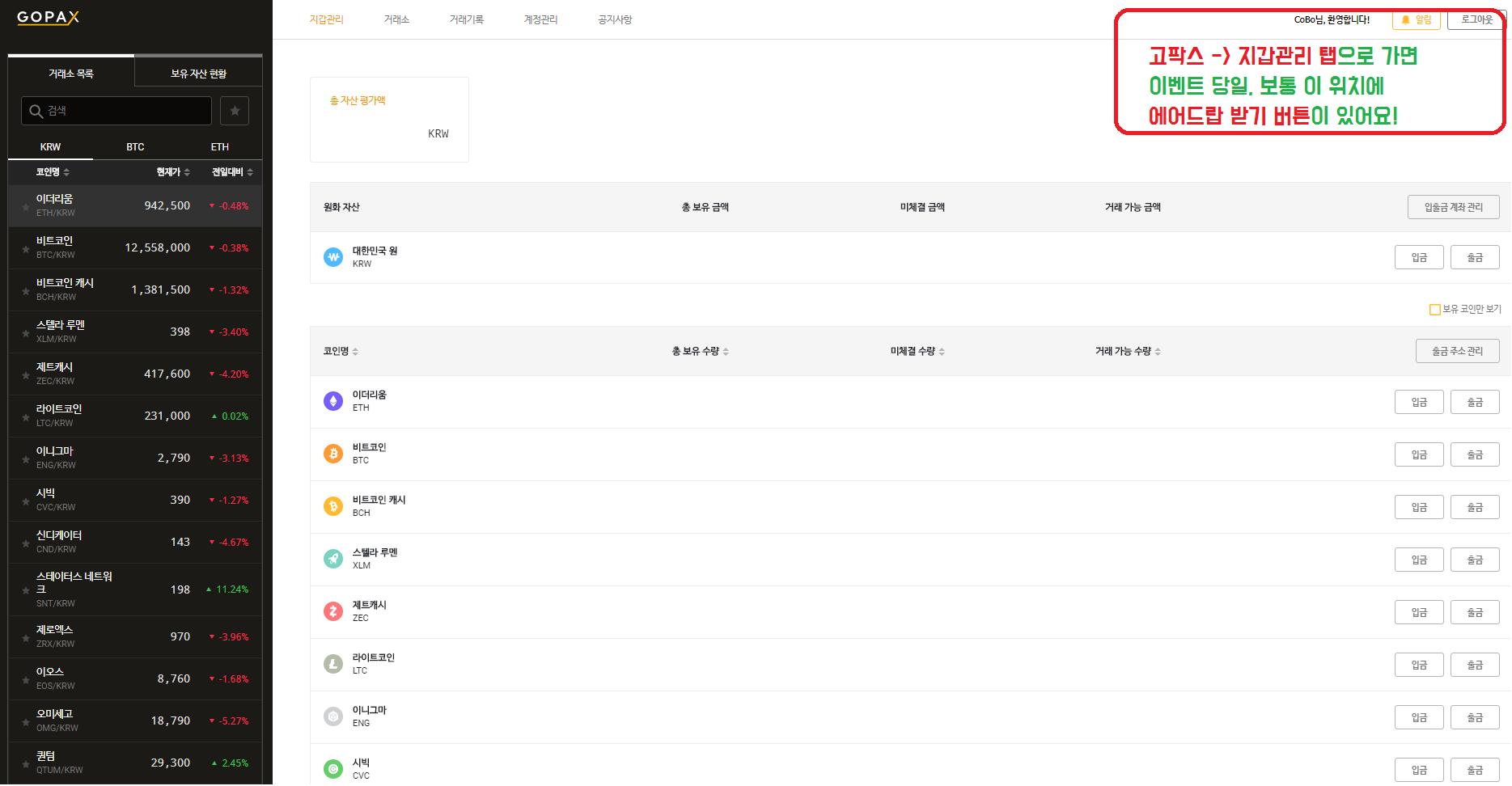
Task: Click 입금 for 제트캐시 ZEC
Action: pos(1419,612)
